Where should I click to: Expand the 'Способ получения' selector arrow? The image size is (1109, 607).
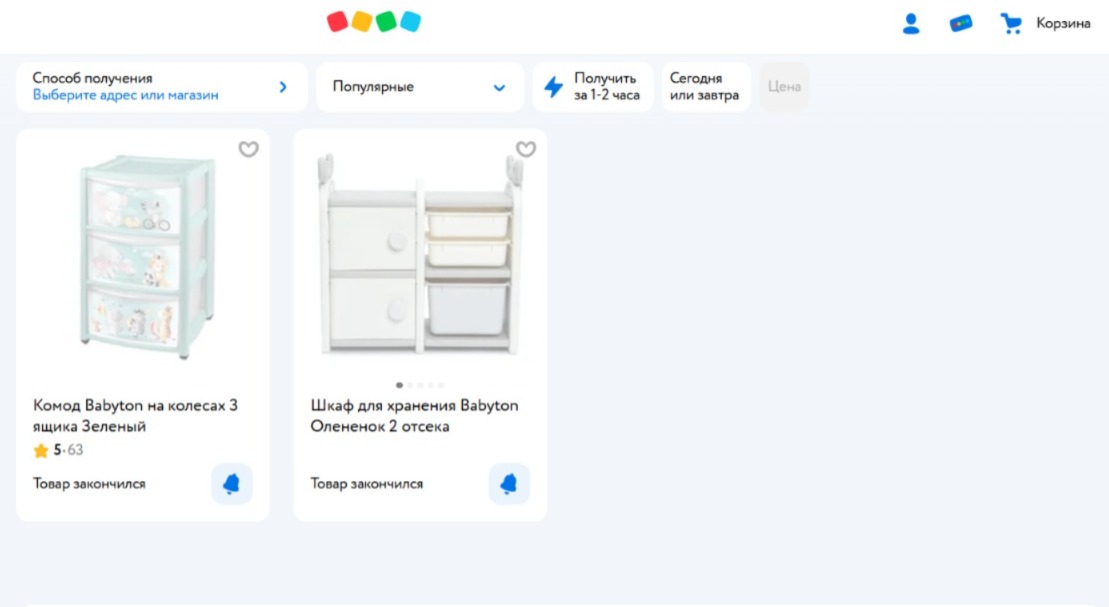point(283,87)
